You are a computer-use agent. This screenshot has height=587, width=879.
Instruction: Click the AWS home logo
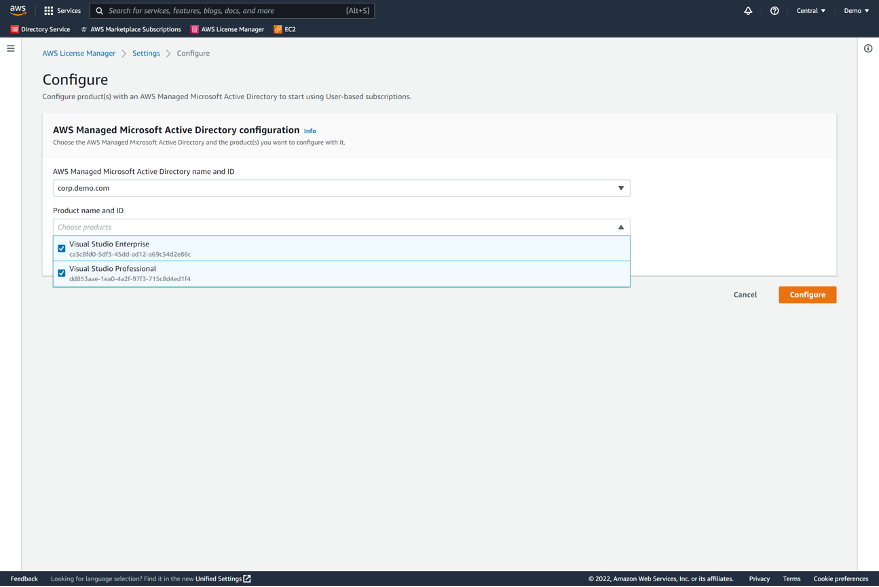pos(16,11)
